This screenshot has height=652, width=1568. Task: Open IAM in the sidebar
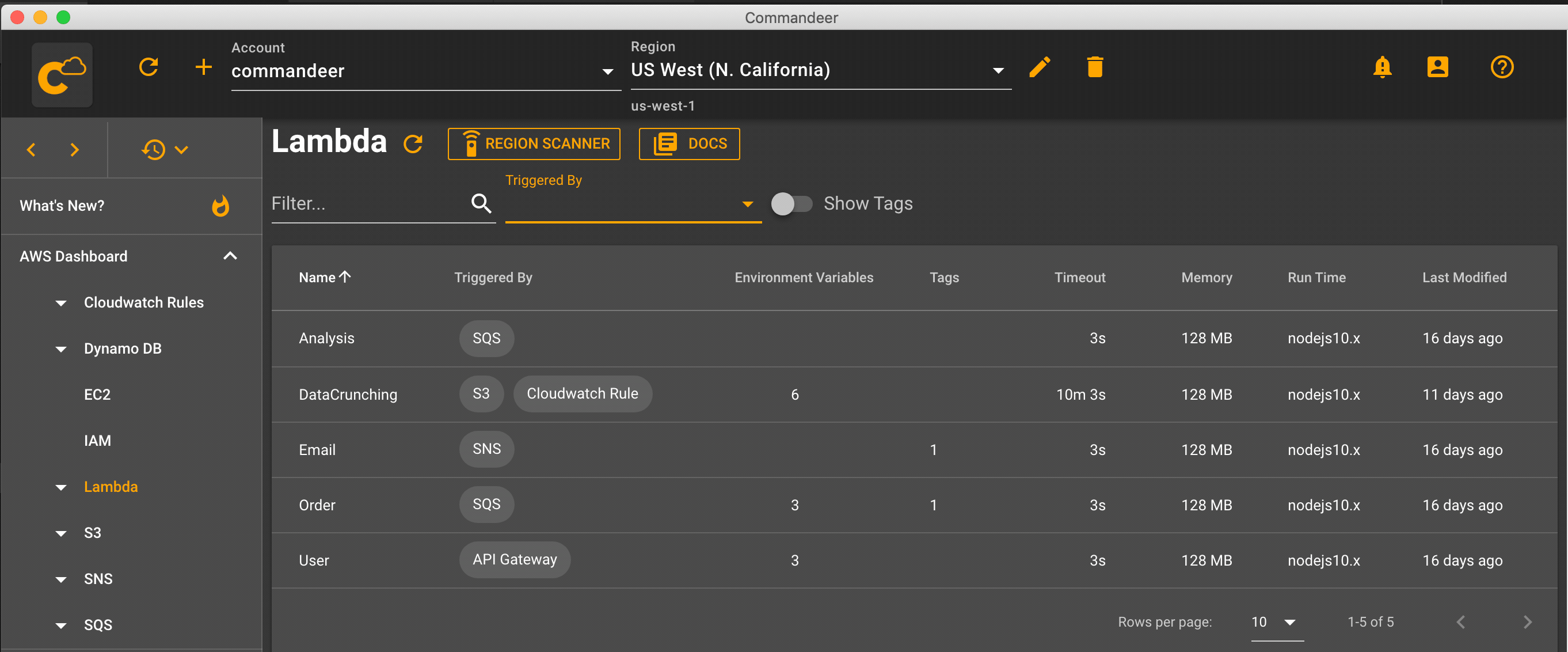tap(97, 441)
